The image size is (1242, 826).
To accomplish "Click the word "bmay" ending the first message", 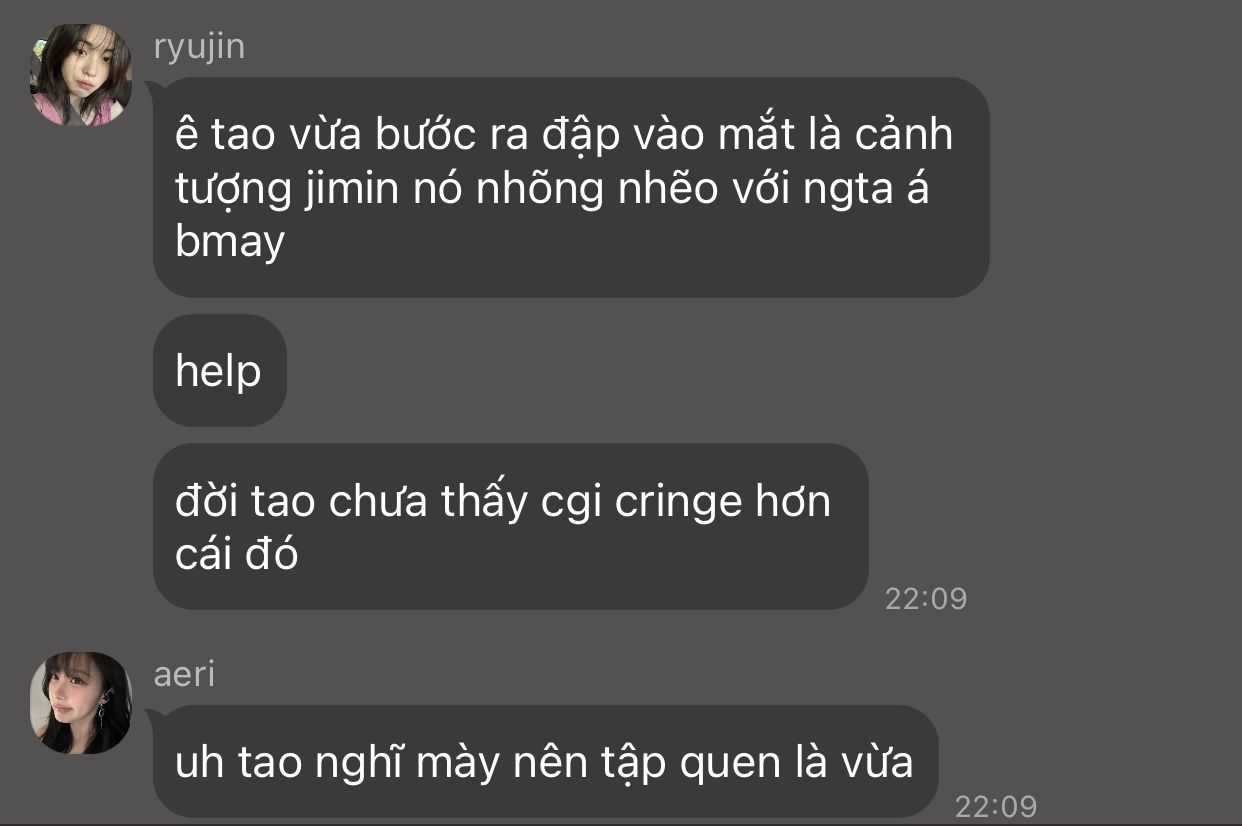I will 230,242.
